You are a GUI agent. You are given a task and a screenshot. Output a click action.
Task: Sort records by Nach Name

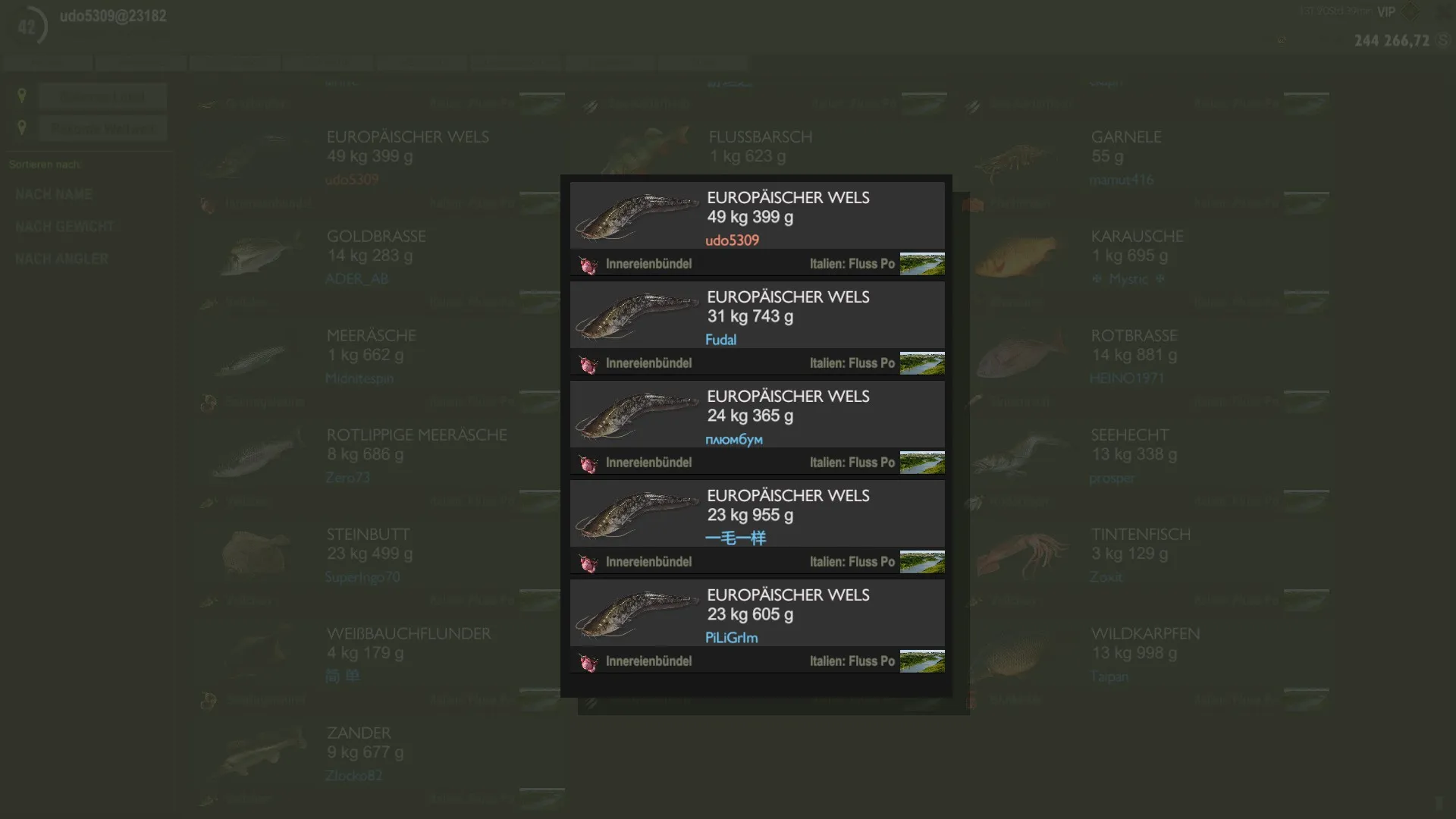54,195
